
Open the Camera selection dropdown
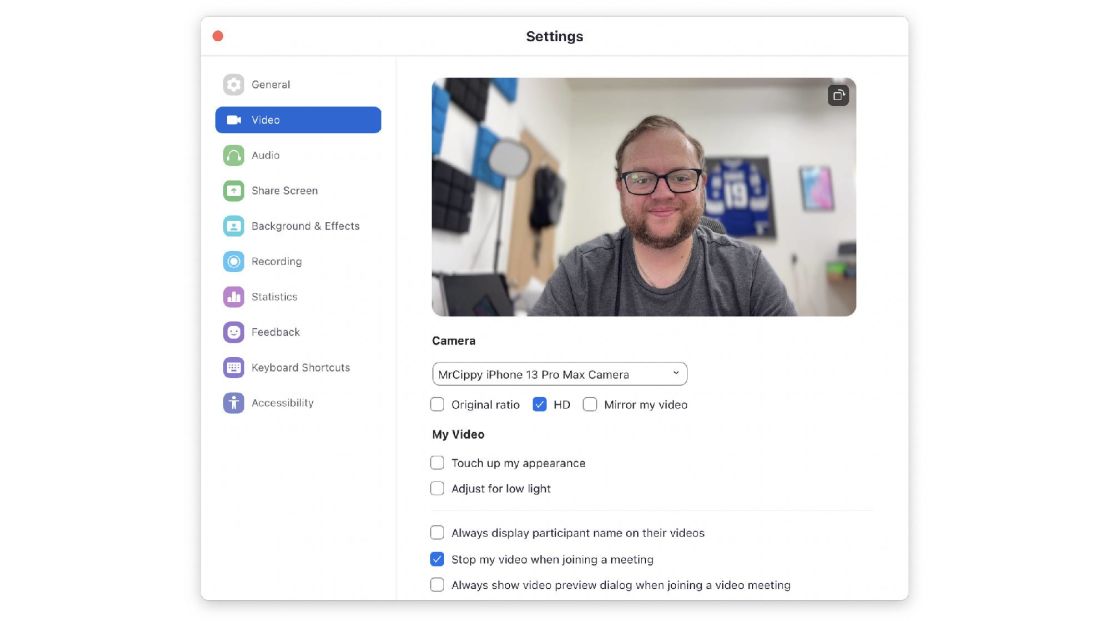pos(559,374)
